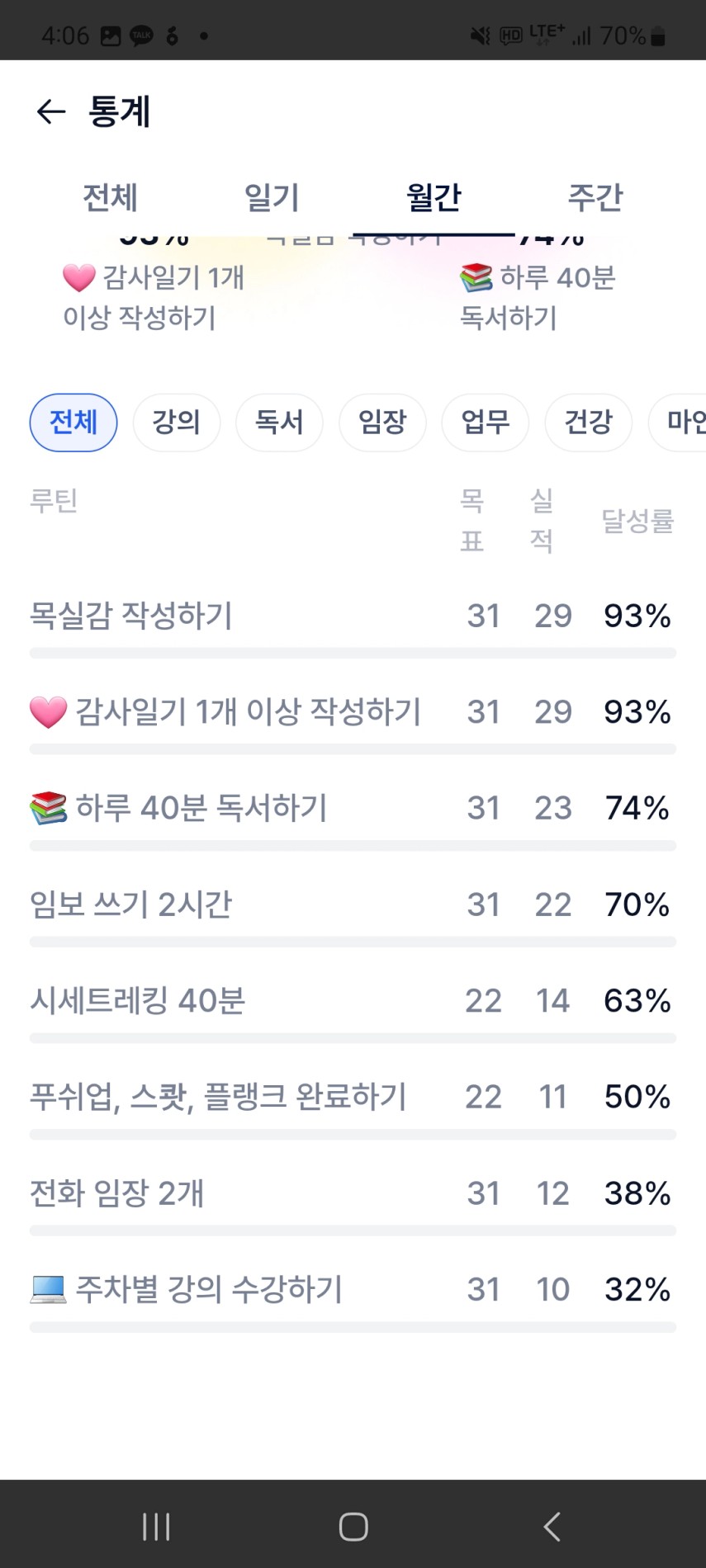Filter routines by 임장 chip
The height and width of the screenshot is (1568, 706).
[382, 423]
